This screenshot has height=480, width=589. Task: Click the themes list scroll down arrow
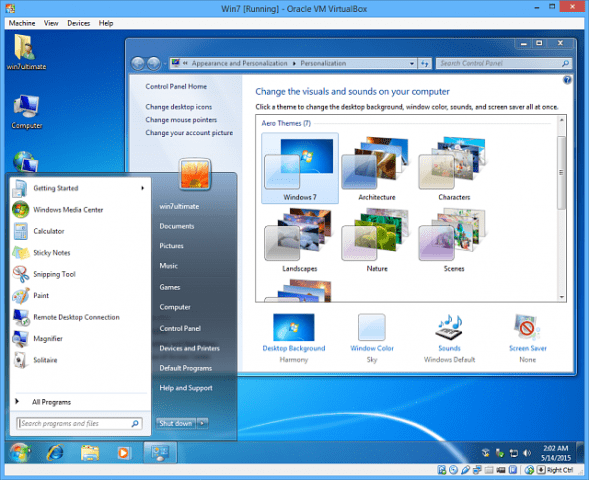[562, 297]
